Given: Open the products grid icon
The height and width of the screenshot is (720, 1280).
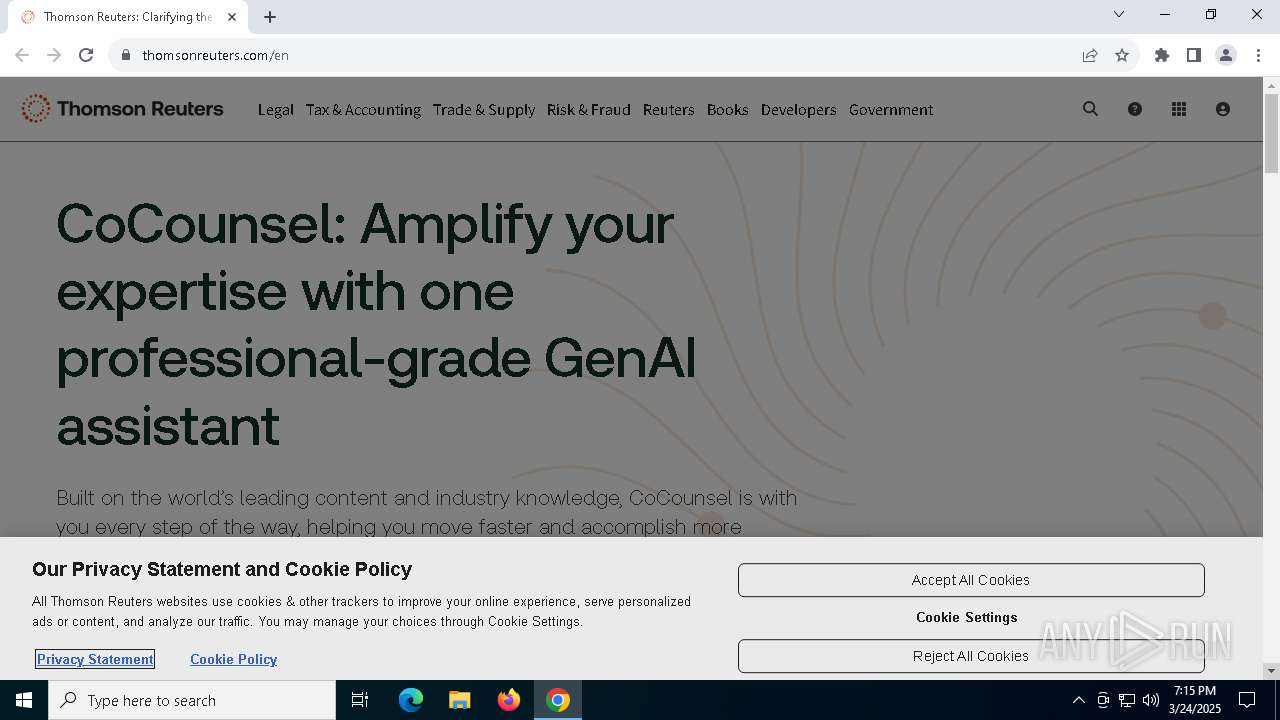Looking at the screenshot, I should click(x=1178, y=109).
